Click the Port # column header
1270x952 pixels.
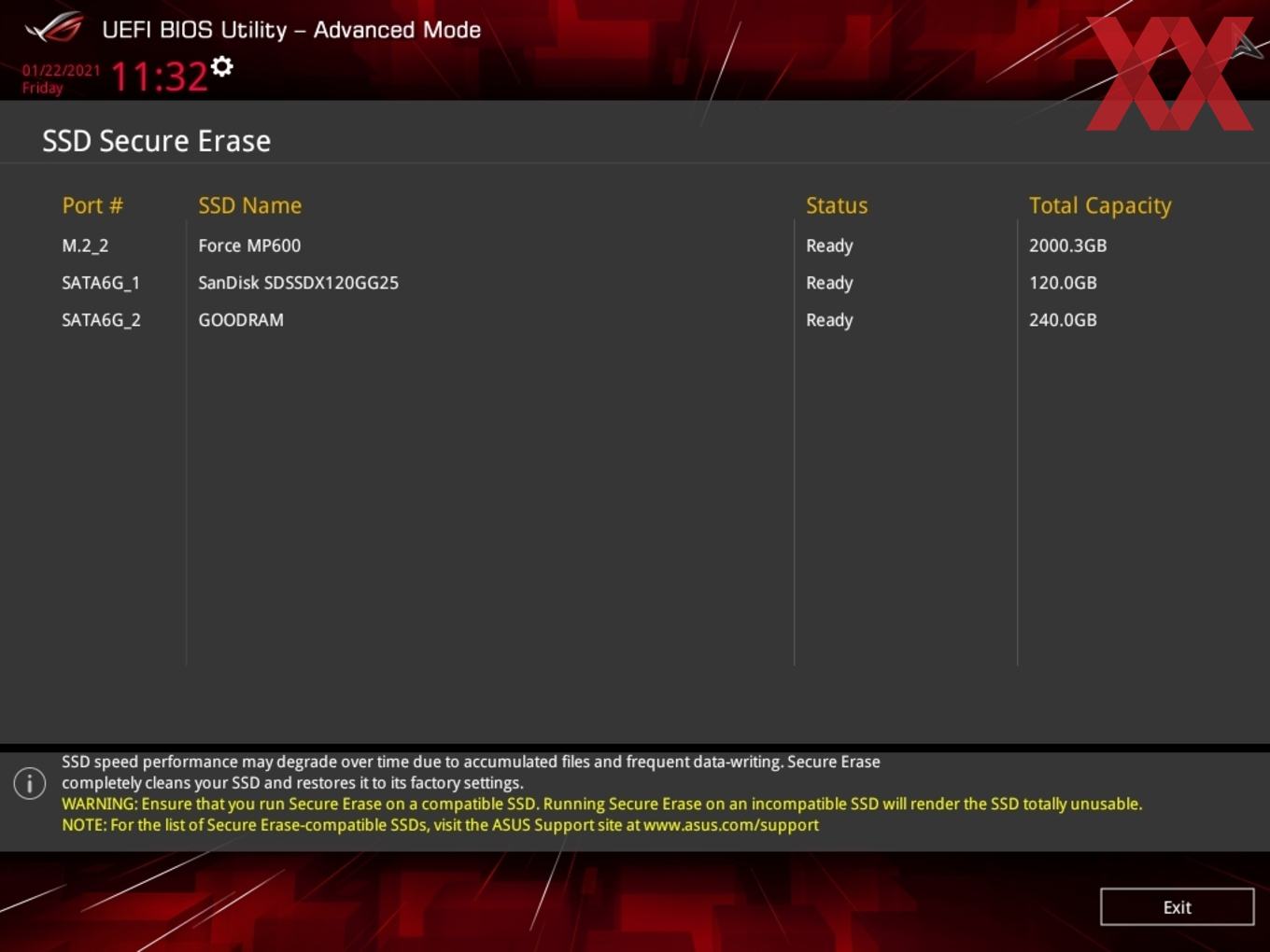pos(92,205)
